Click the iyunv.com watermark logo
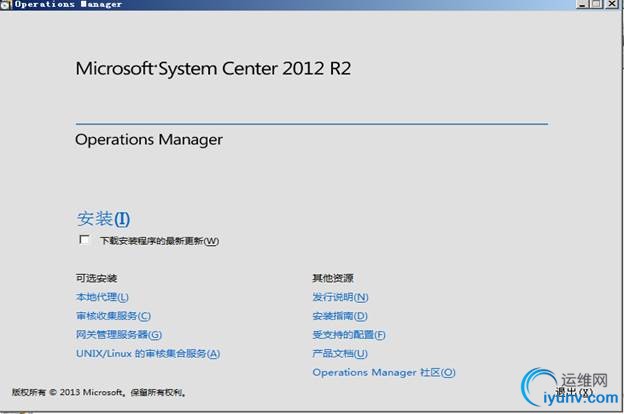 pyautogui.click(x=570, y=387)
